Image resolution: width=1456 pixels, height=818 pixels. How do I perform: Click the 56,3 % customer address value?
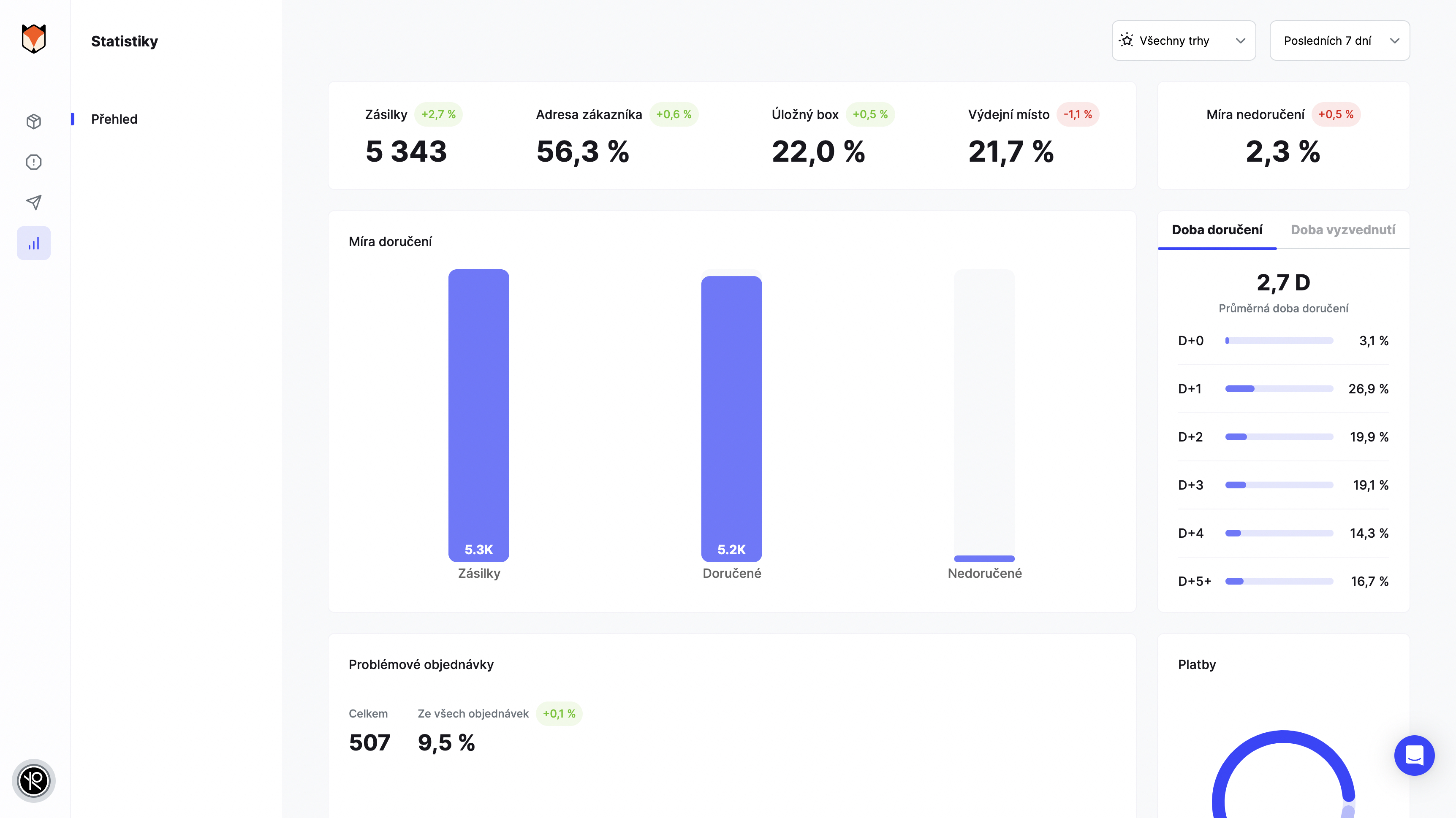(583, 152)
